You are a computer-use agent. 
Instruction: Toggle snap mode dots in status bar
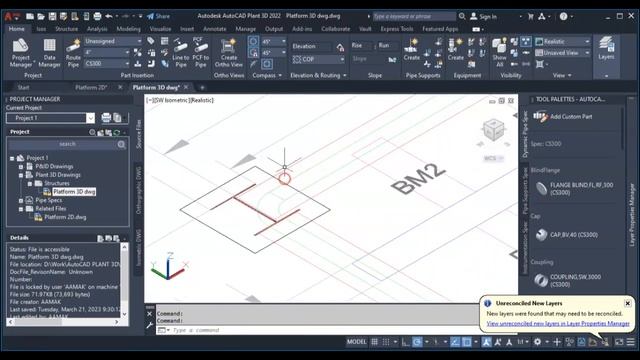tap(386, 342)
